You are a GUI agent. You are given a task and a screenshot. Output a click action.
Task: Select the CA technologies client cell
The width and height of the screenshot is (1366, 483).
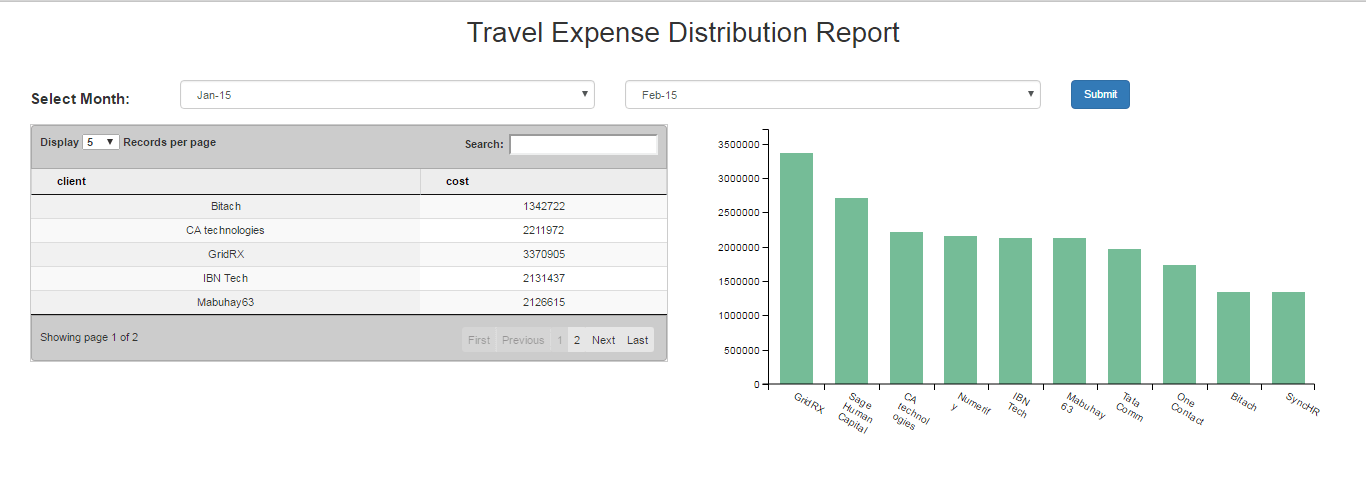tap(226, 230)
